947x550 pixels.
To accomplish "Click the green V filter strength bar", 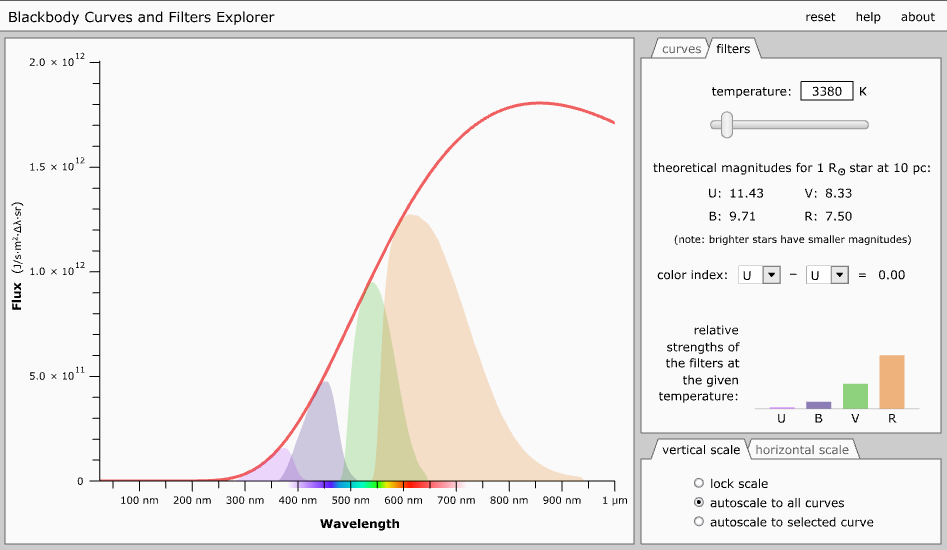I will click(x=855, y=396).
